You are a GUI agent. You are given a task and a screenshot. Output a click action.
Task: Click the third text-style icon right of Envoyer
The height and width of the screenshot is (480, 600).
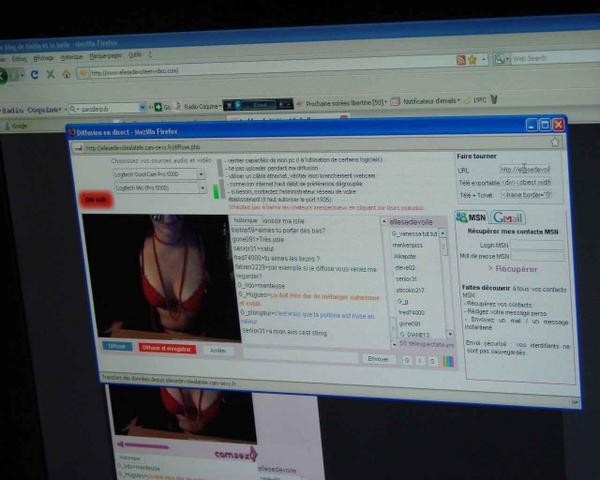[432, 361]
